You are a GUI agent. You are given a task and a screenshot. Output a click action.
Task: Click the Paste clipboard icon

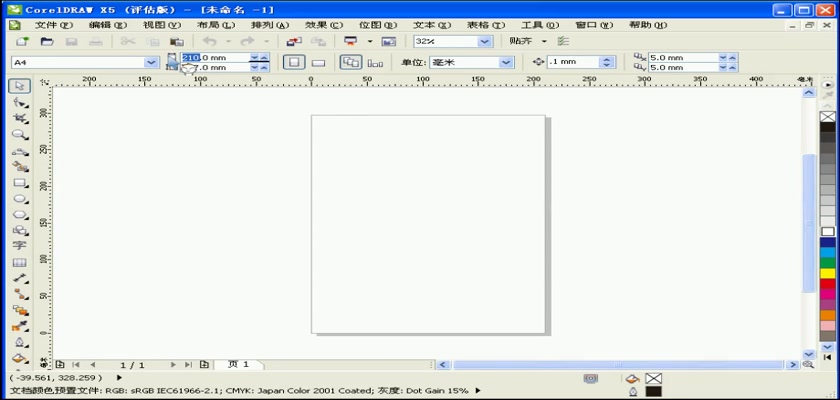[x=176, y=41]
